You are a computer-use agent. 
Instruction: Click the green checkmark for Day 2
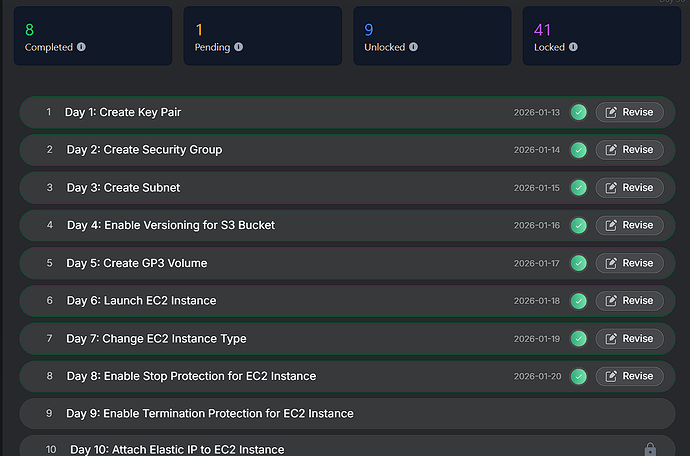[x=579, y=150]
